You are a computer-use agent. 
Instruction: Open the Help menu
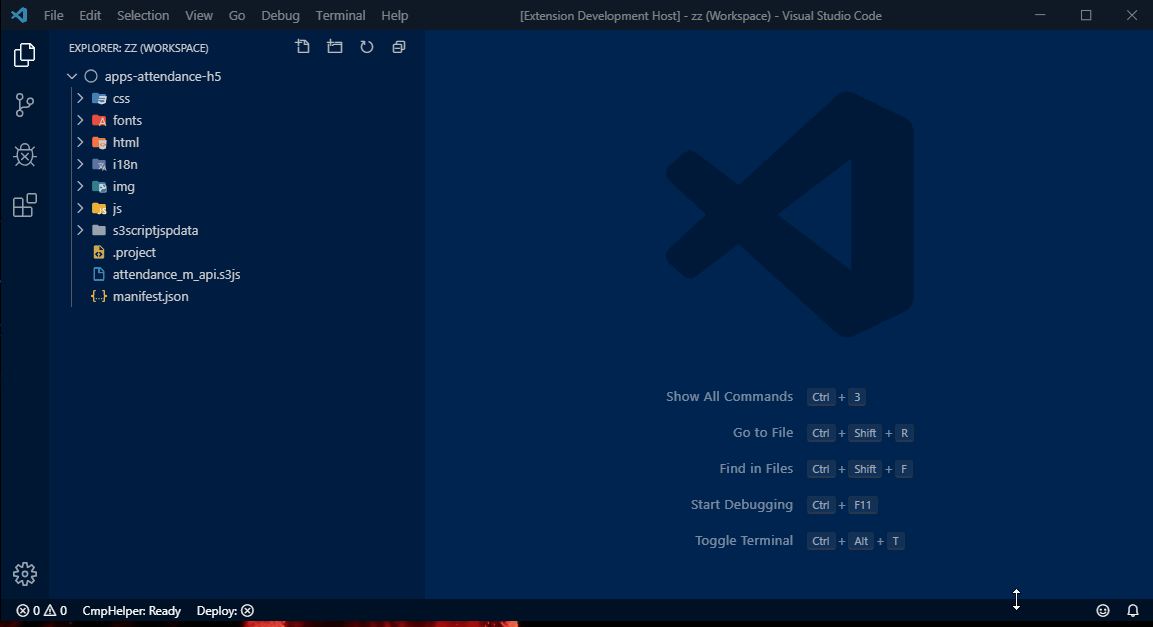394,15
